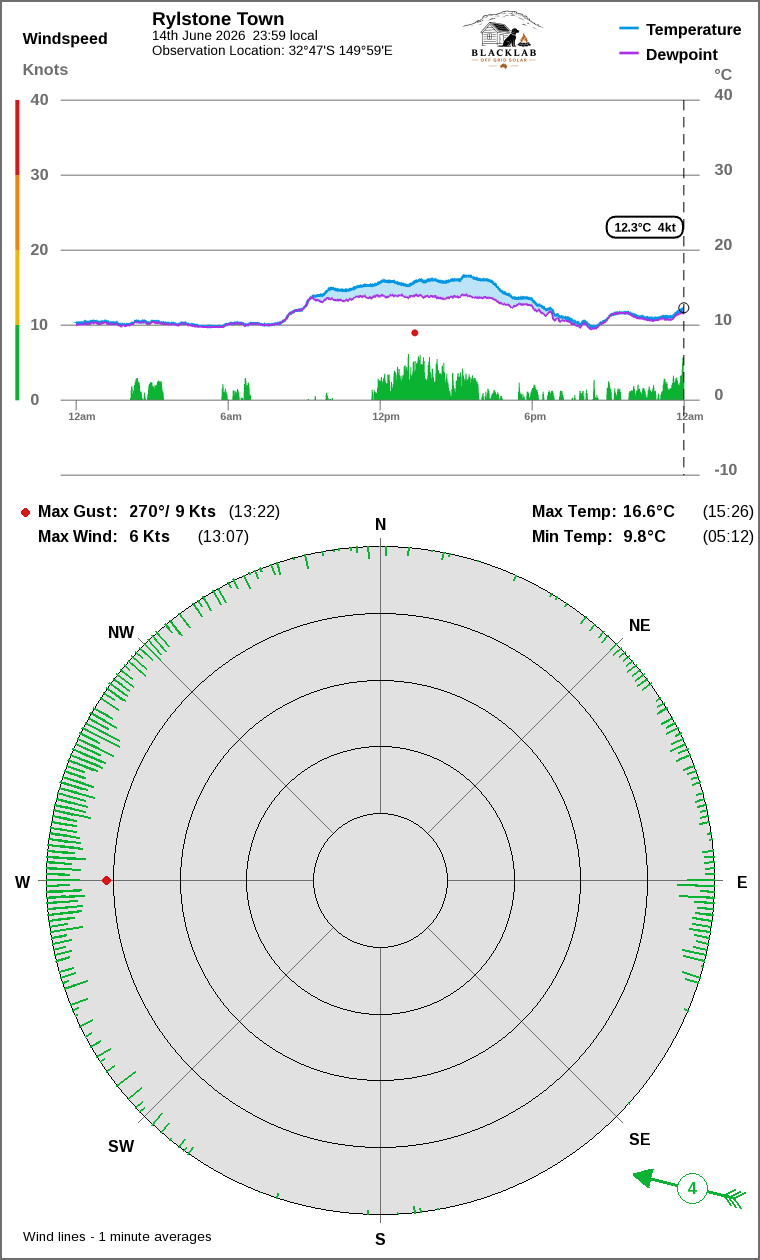The image size is (760, 1260).
Task: Click the NW compass label
Action: (121, 632)
